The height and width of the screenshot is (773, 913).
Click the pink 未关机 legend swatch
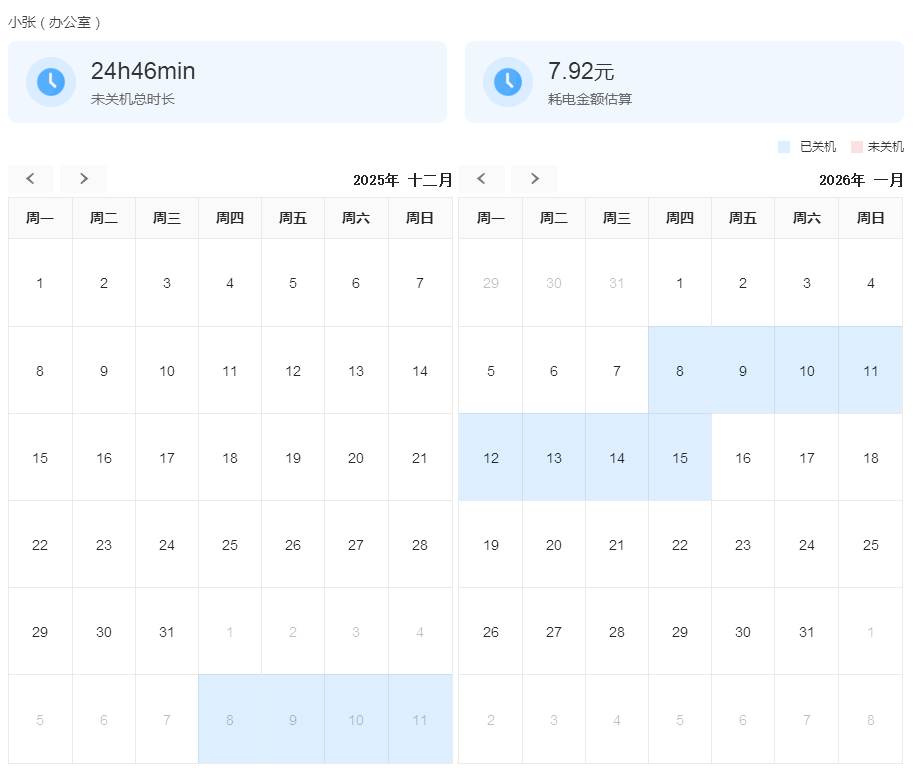coord(856,147)
